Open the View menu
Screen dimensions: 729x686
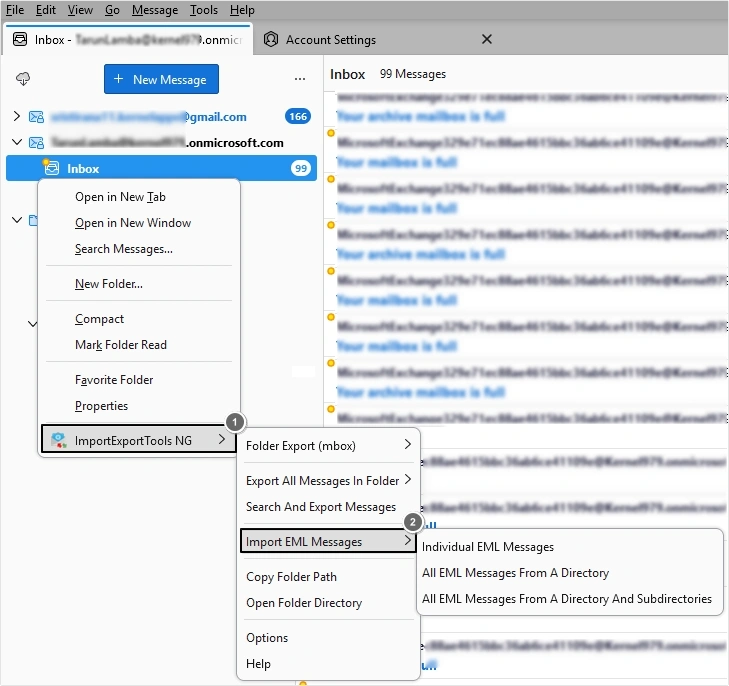[x=80, y=10]
